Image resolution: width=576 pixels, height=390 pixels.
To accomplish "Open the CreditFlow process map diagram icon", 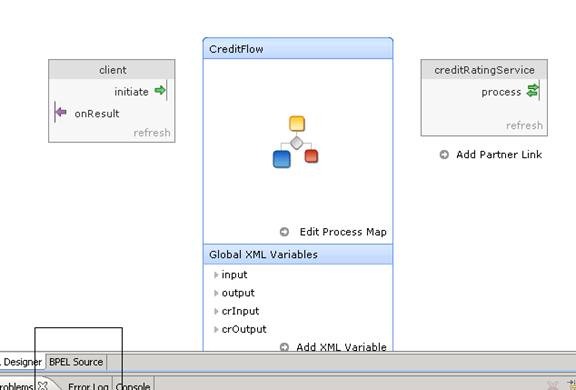I will coord(296,142).
